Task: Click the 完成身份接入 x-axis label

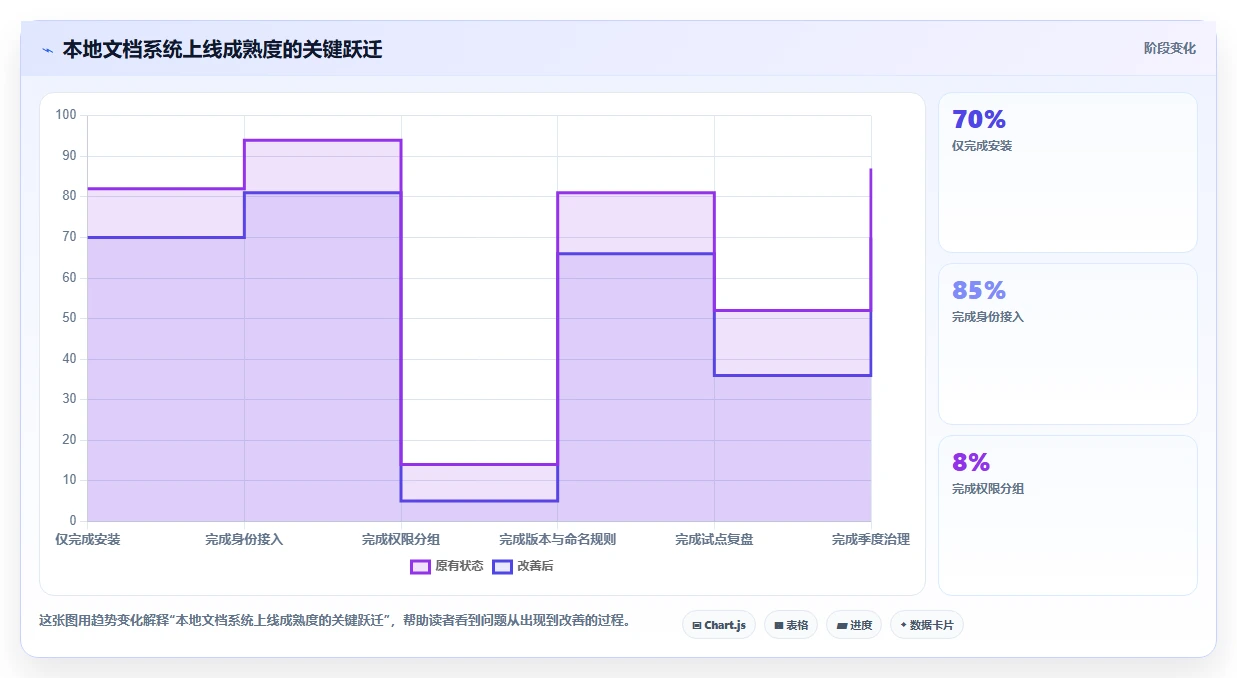Action: 244,539
